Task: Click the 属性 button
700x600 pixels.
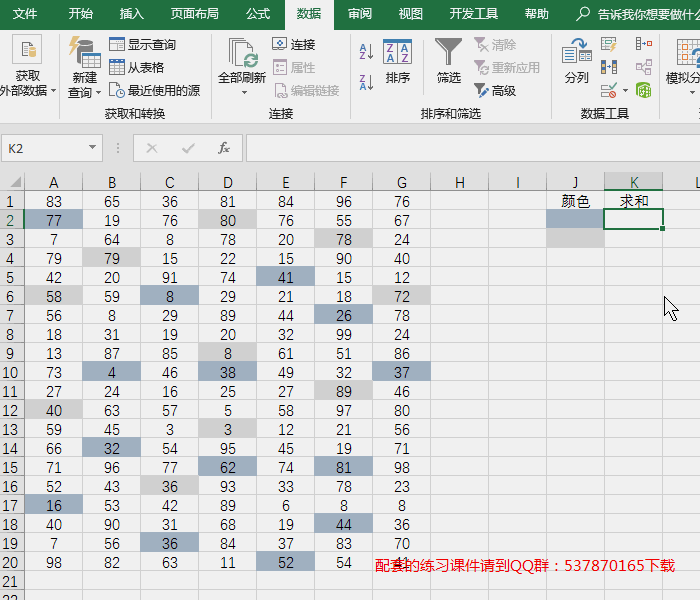Action: click(x=293, y=67)
